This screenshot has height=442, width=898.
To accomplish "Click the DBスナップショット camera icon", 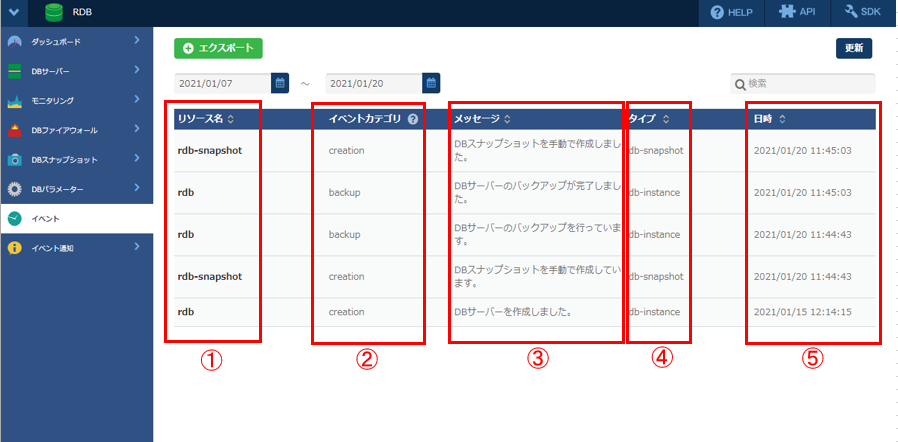I will click(x=15, y=160).
